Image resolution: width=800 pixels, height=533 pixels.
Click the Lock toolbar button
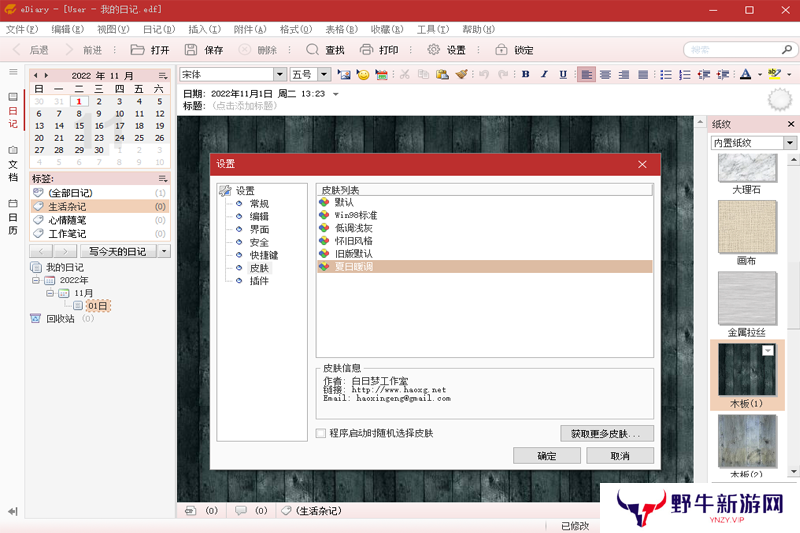[514, 50]
